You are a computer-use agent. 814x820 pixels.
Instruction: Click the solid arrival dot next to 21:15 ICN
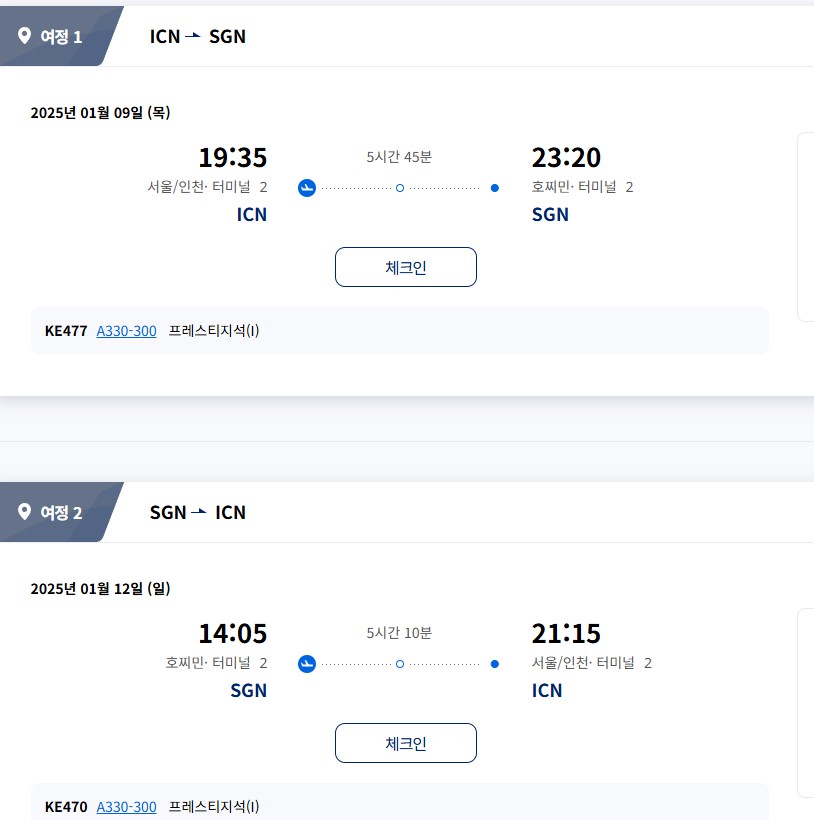click(x=495, y=664)
